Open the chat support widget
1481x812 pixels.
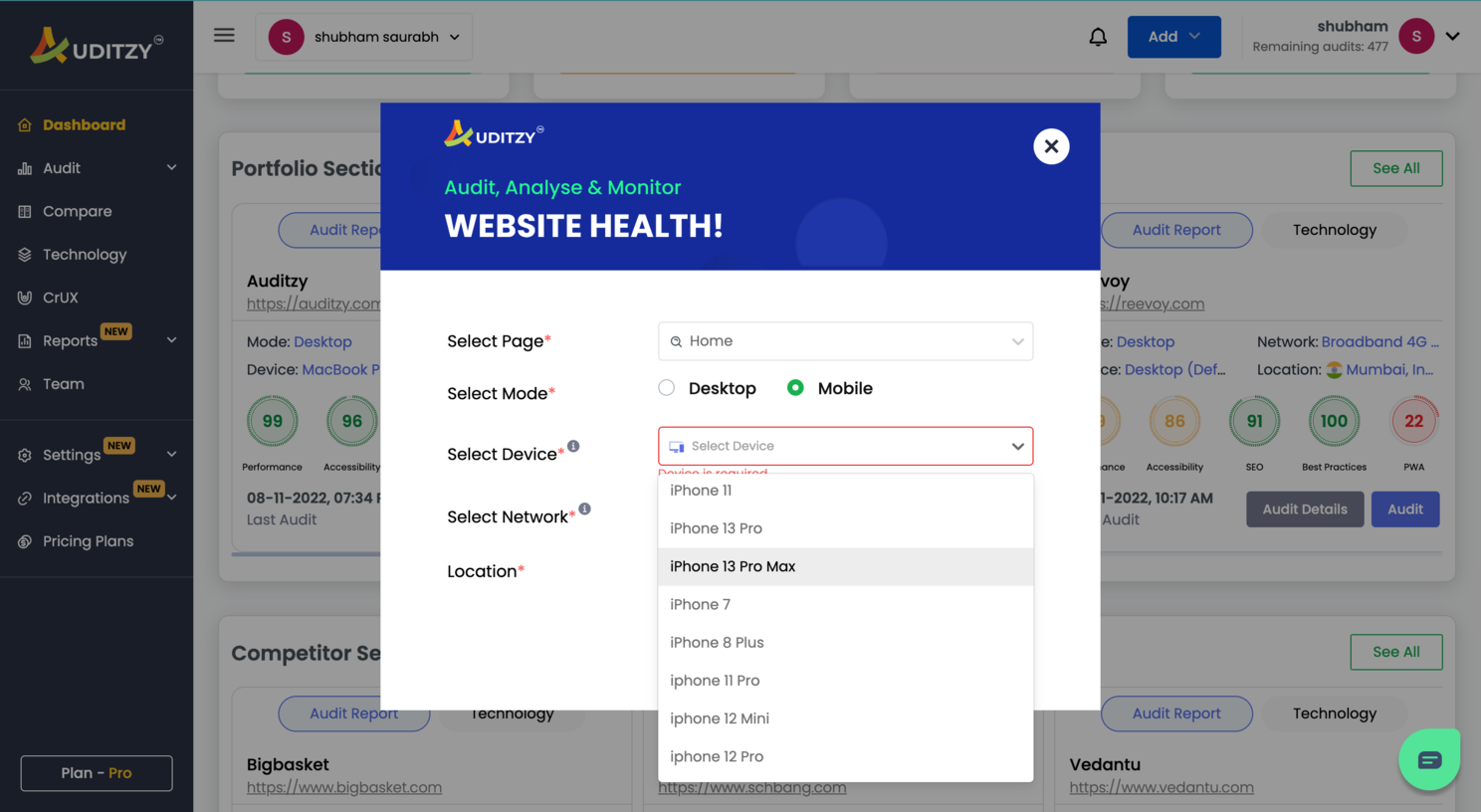pos(1429,759)
